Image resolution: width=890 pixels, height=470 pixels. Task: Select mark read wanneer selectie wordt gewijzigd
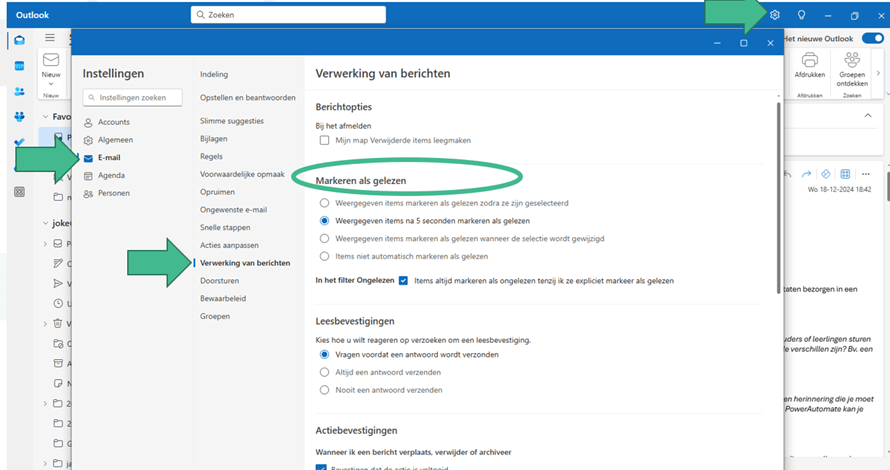324,238
